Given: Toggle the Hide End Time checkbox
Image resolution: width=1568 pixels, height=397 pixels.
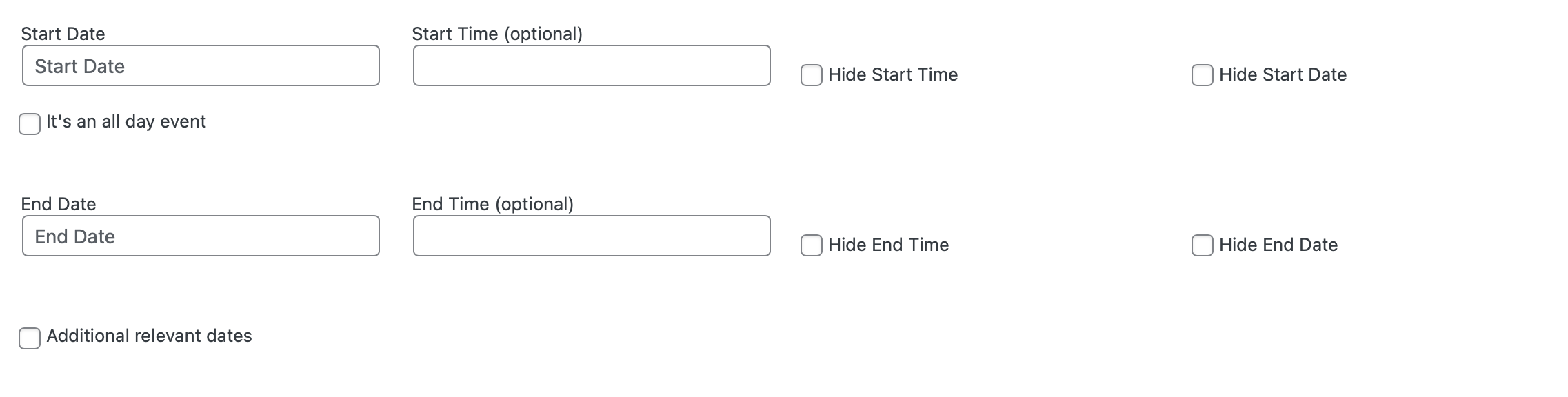Looking at the screenshot, I should 812,245.
